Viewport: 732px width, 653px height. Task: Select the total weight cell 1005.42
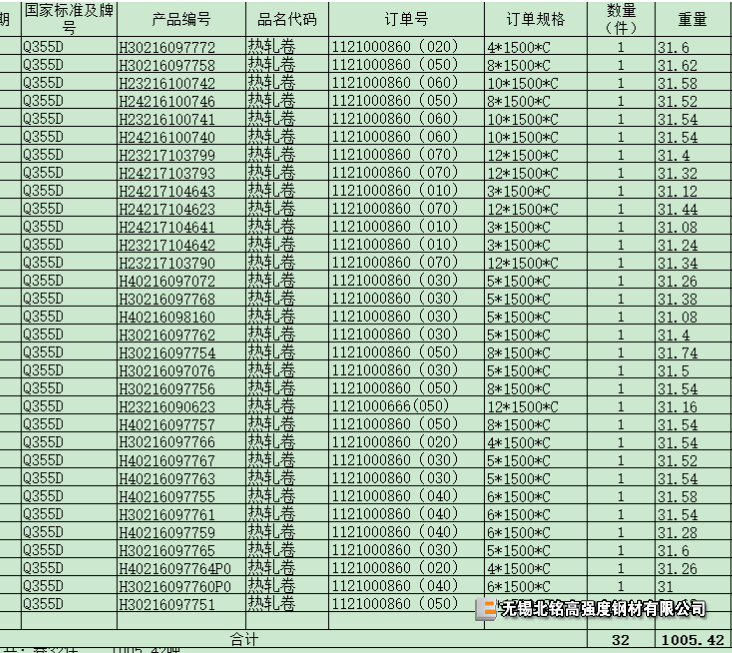point(693,639)
